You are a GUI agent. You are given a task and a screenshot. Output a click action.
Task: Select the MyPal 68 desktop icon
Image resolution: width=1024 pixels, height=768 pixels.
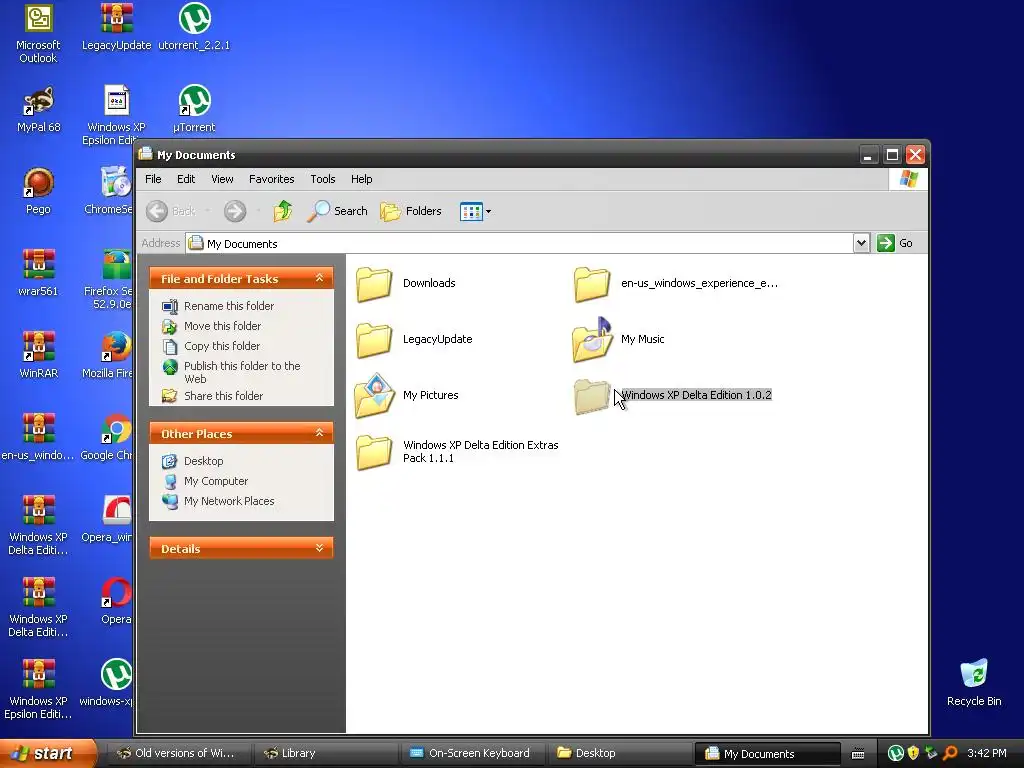click(x=38, y=101)
